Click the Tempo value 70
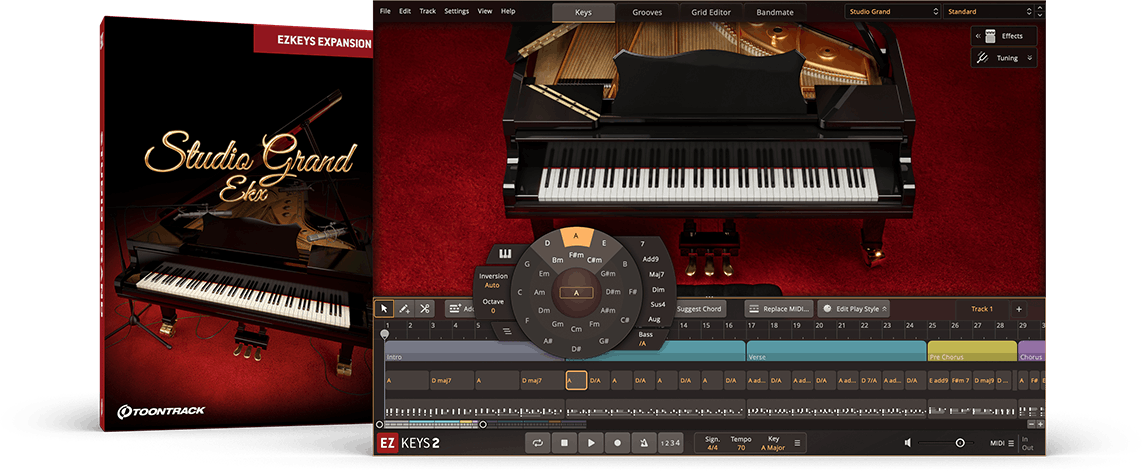The image size is (1142, 471). 740,448
